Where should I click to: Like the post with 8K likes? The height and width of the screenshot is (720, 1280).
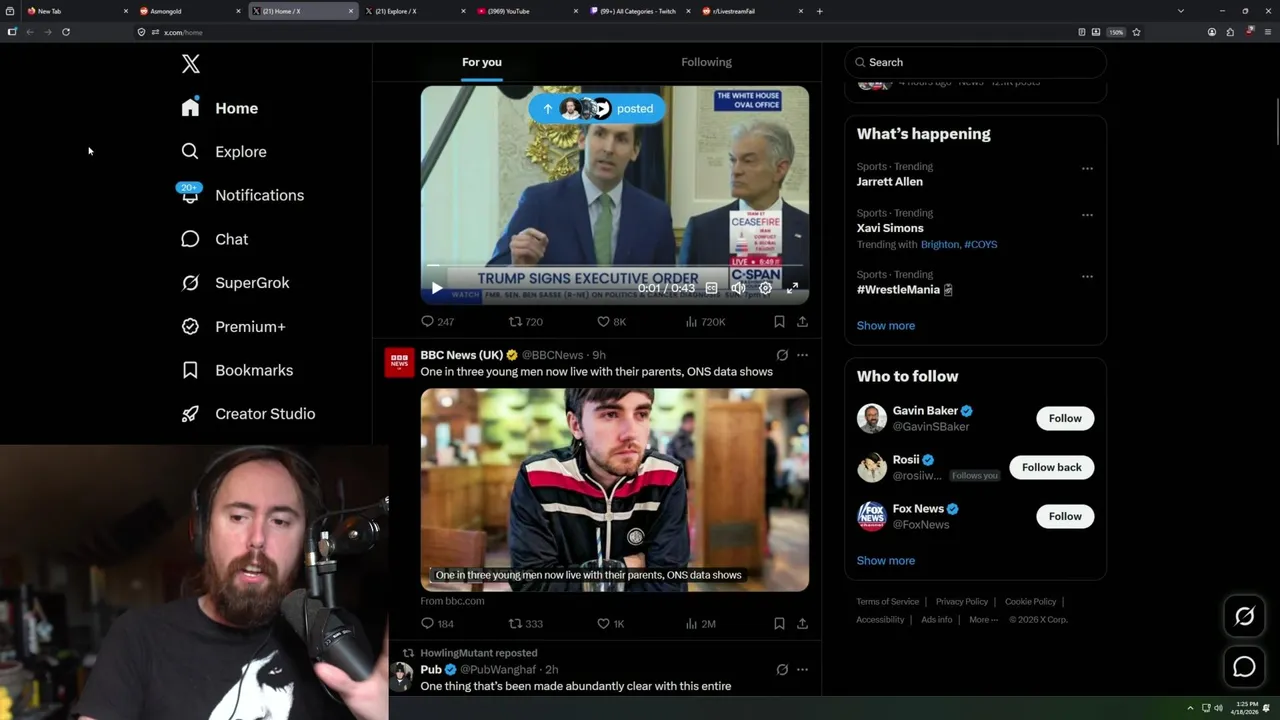611,322
